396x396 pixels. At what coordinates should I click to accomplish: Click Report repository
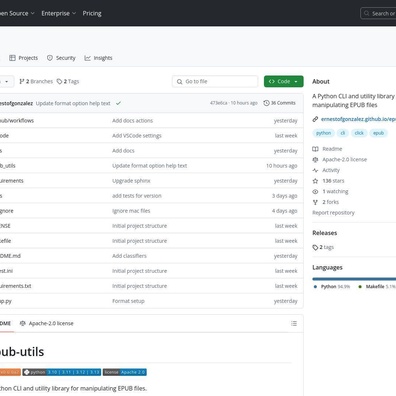click(x=333, y=213)
